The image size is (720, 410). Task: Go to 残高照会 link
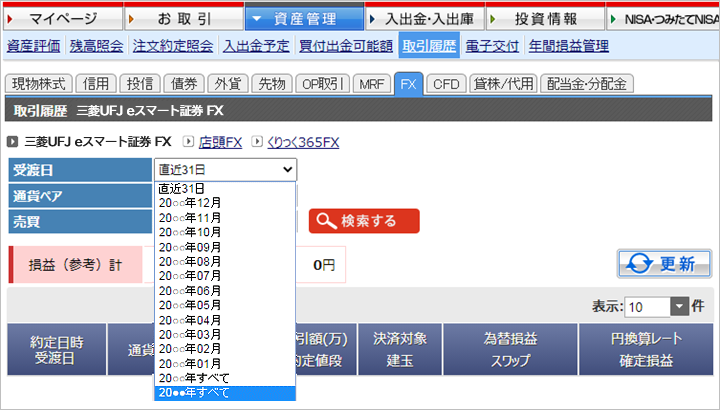pyautogui.click(x=96, y=46)
